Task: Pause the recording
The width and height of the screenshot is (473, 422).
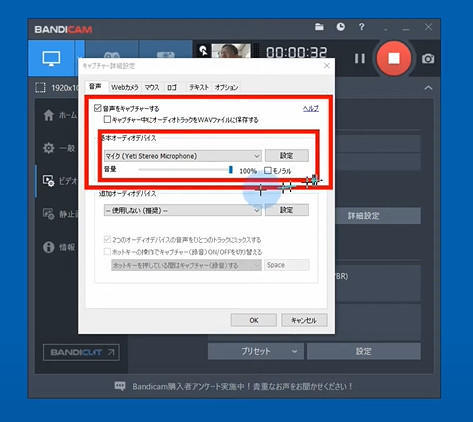Action: [x=359, y=59]
